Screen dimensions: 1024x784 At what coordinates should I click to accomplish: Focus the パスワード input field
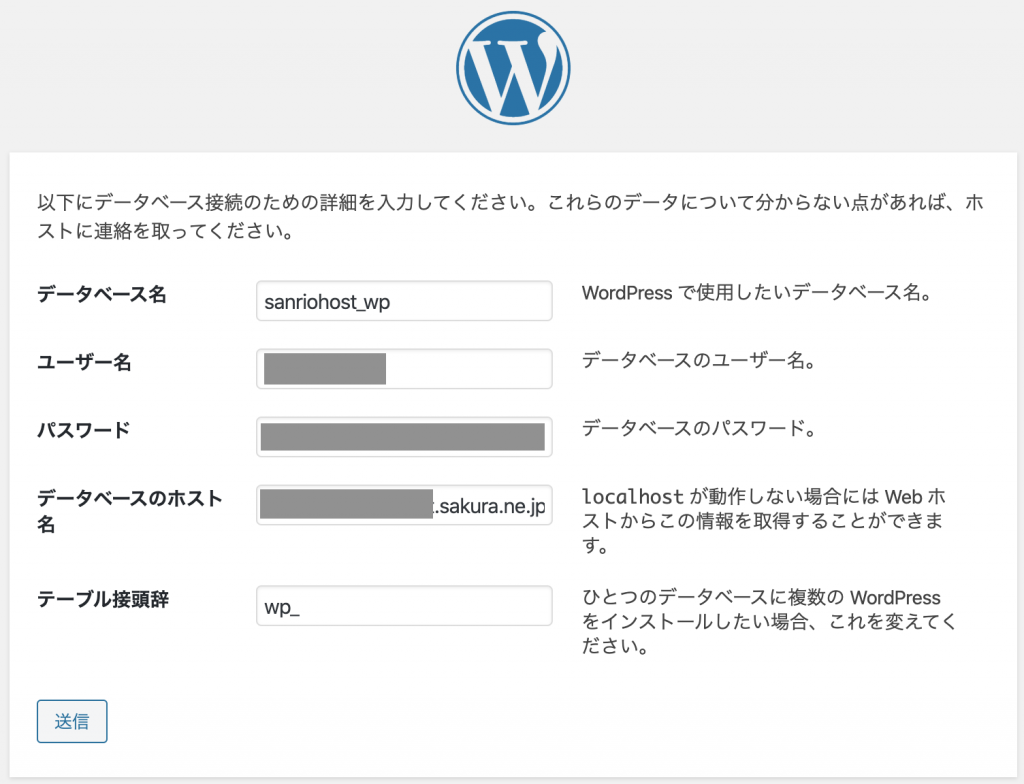(404, 437)
